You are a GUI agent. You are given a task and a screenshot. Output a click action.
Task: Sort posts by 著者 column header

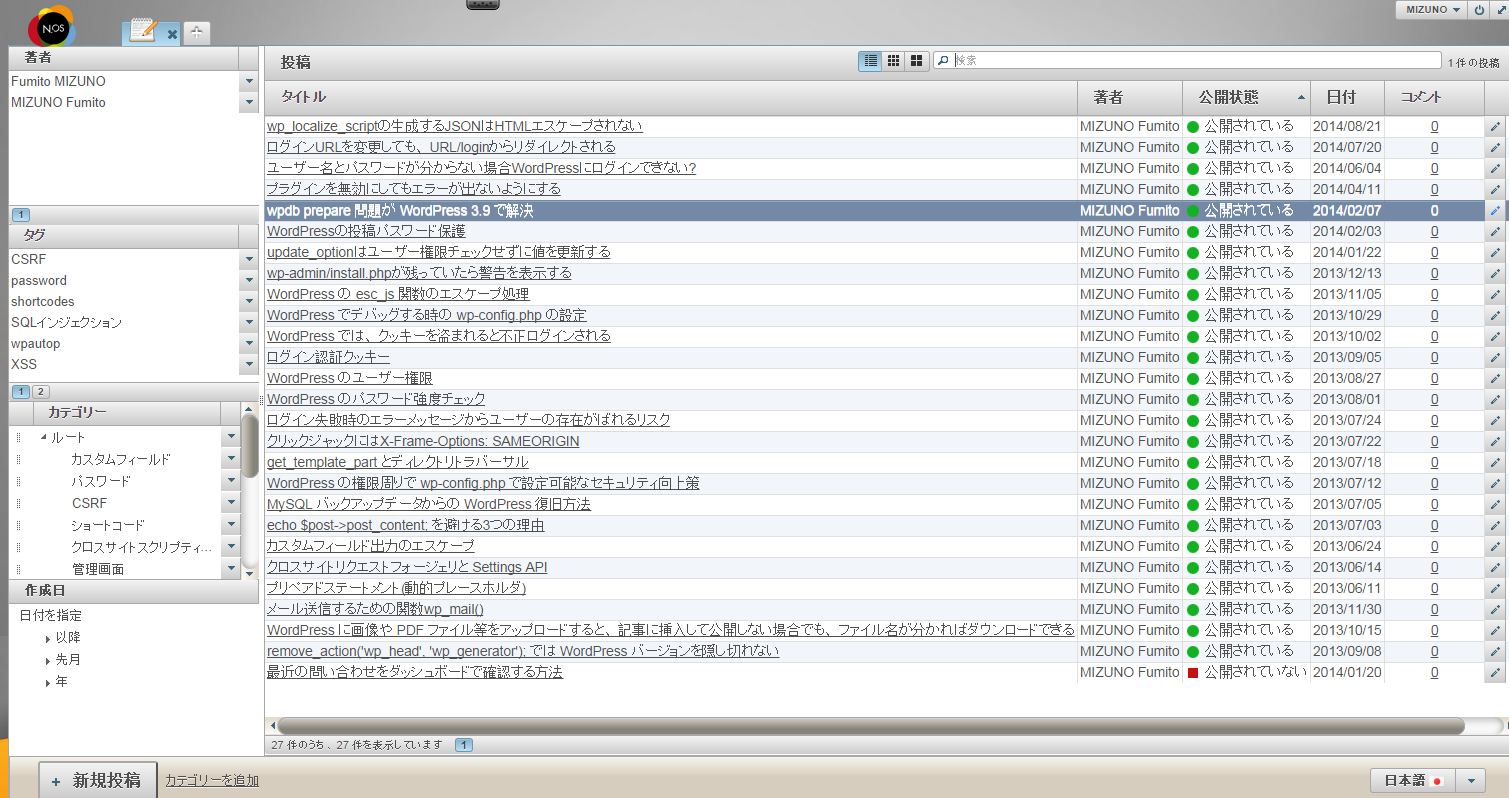pyautogui.click(x=1130, y=97)
